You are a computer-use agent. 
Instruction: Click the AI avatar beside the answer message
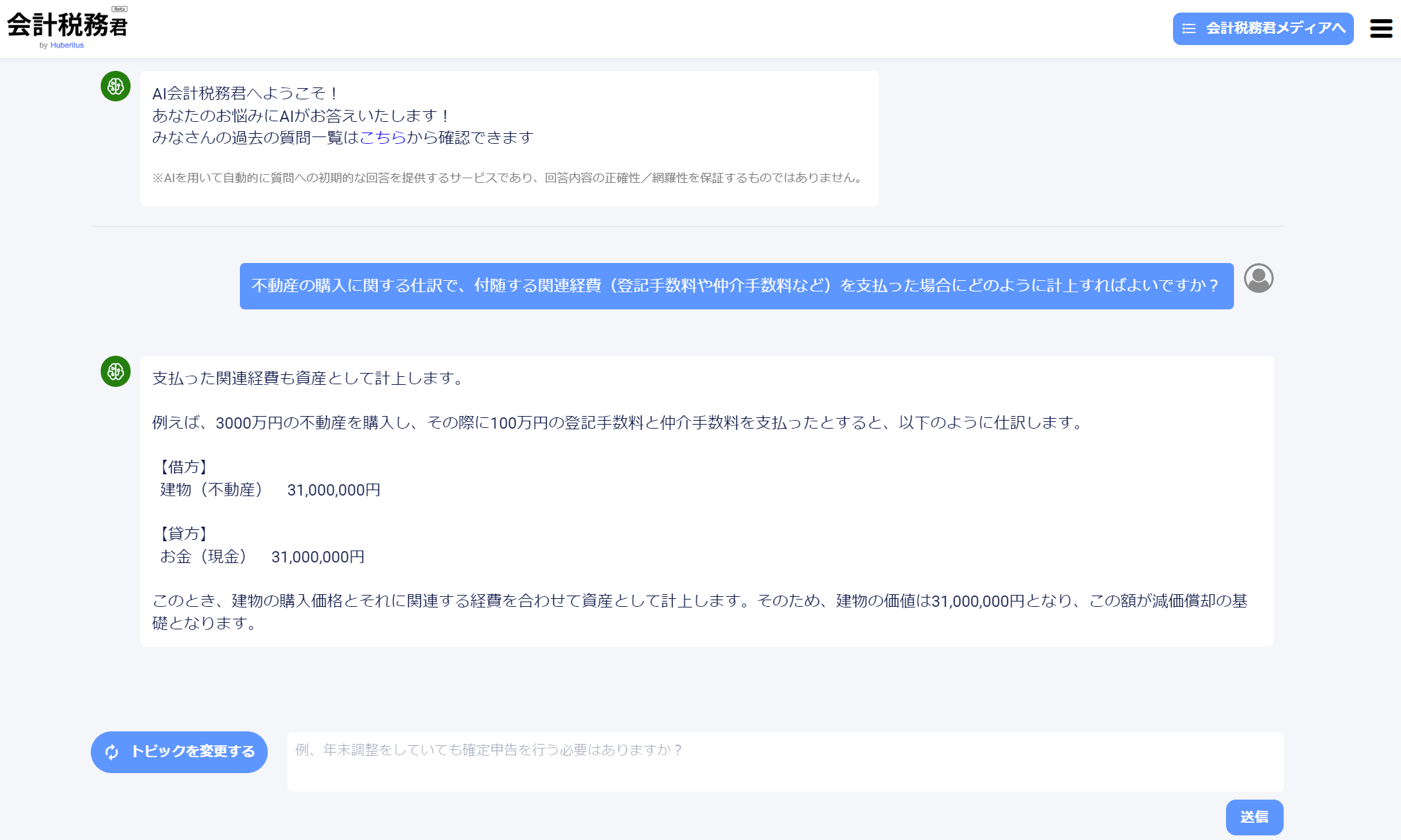click(x=115, y=372)
